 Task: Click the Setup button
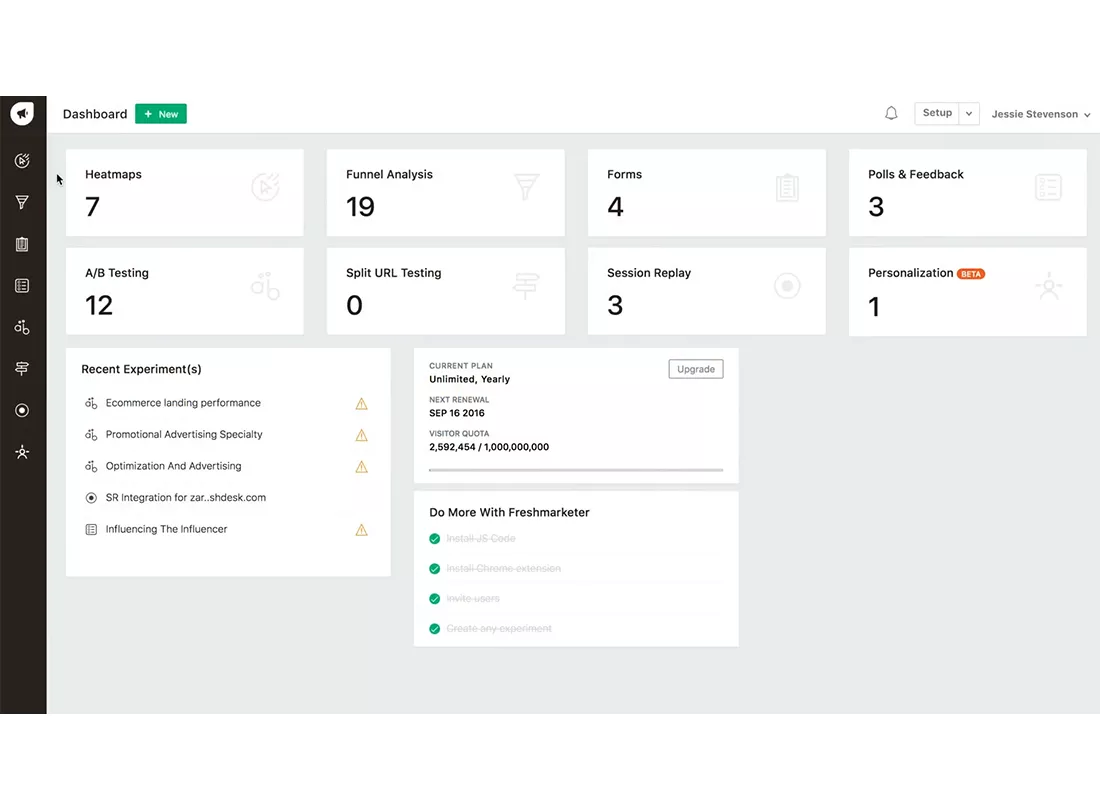[x=937, y=113]
